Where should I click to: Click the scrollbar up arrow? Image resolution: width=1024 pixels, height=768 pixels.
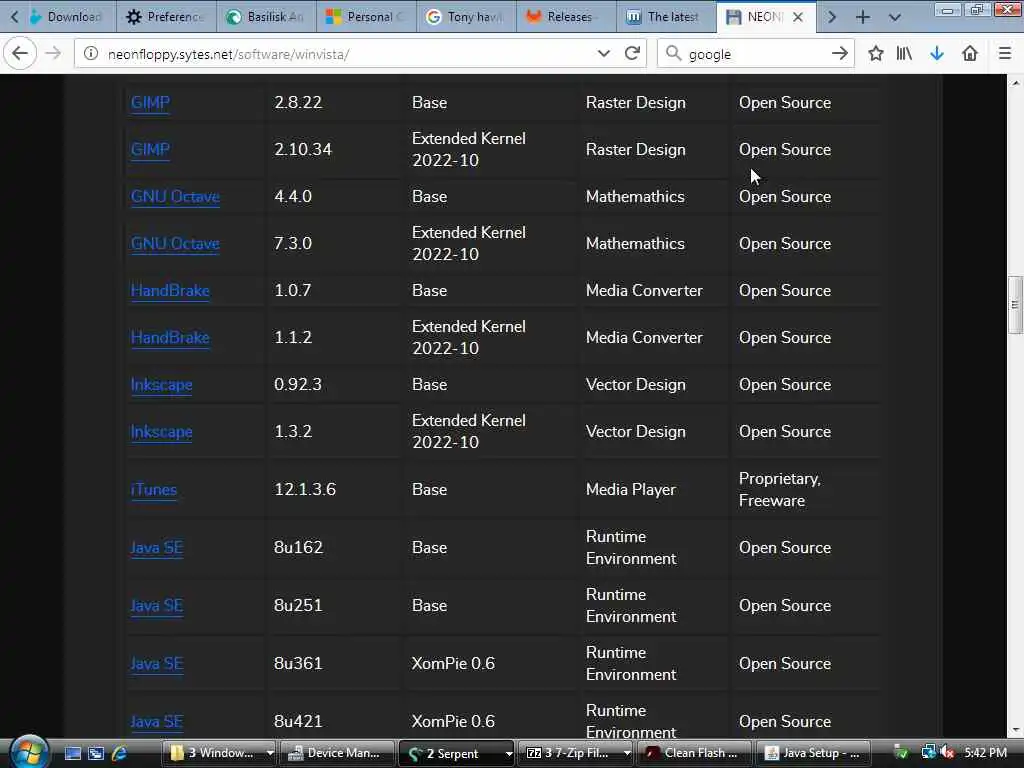point(1015,83)
